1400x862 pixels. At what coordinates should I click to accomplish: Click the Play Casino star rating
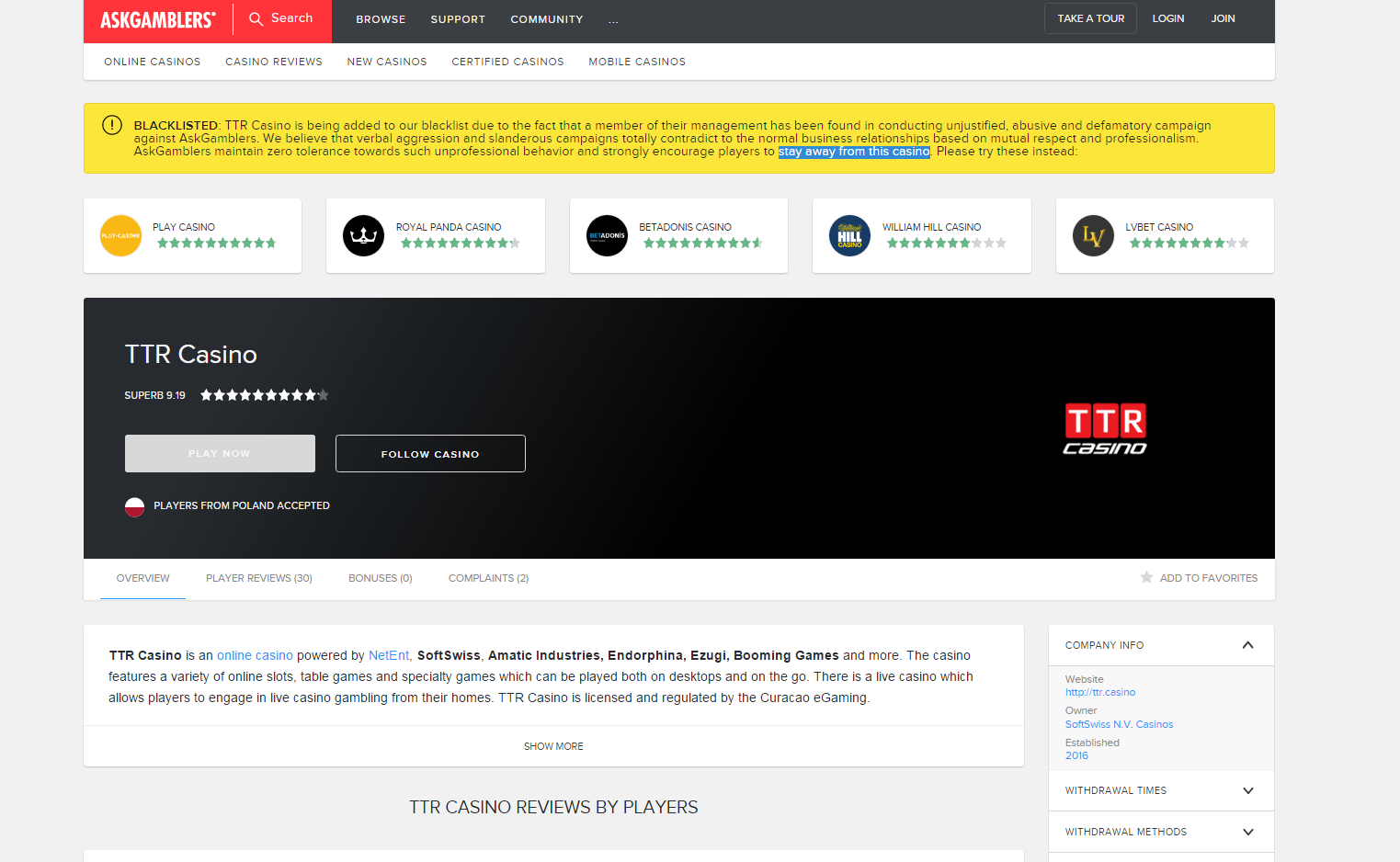tap(216, 243)
